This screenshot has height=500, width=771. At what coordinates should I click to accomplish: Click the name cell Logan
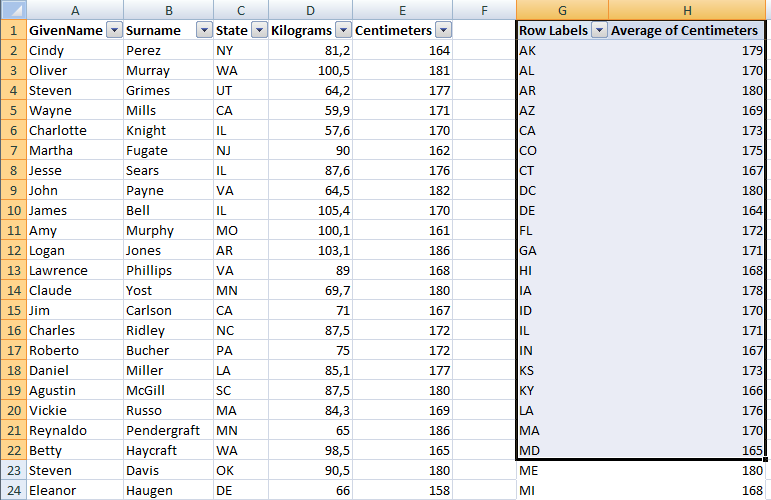point(75,250)
